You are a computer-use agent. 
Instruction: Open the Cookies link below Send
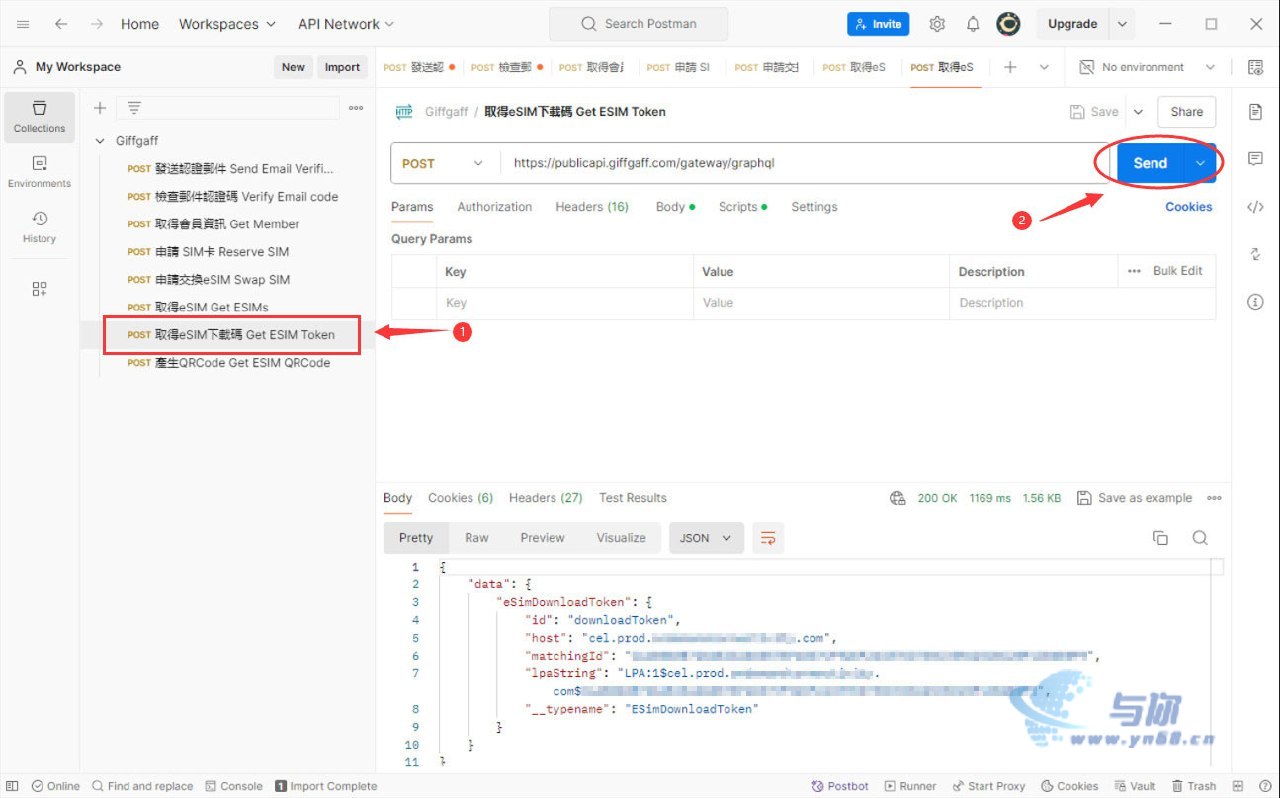[x=1188, y=207]
